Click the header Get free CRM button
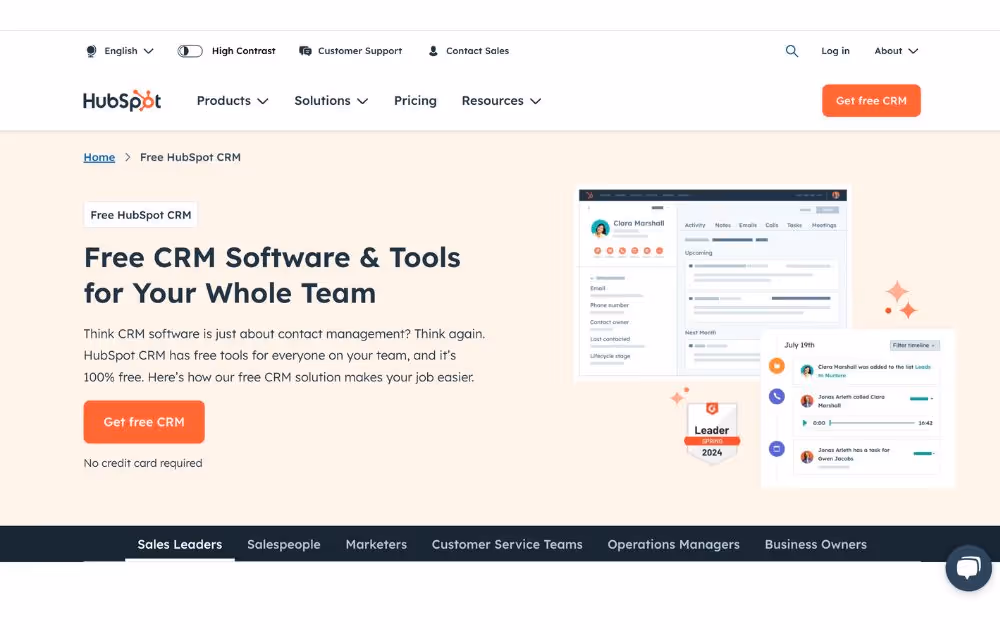Image resolution: width=1000 pixels, height=630 pixels. [x=871, y=101]
